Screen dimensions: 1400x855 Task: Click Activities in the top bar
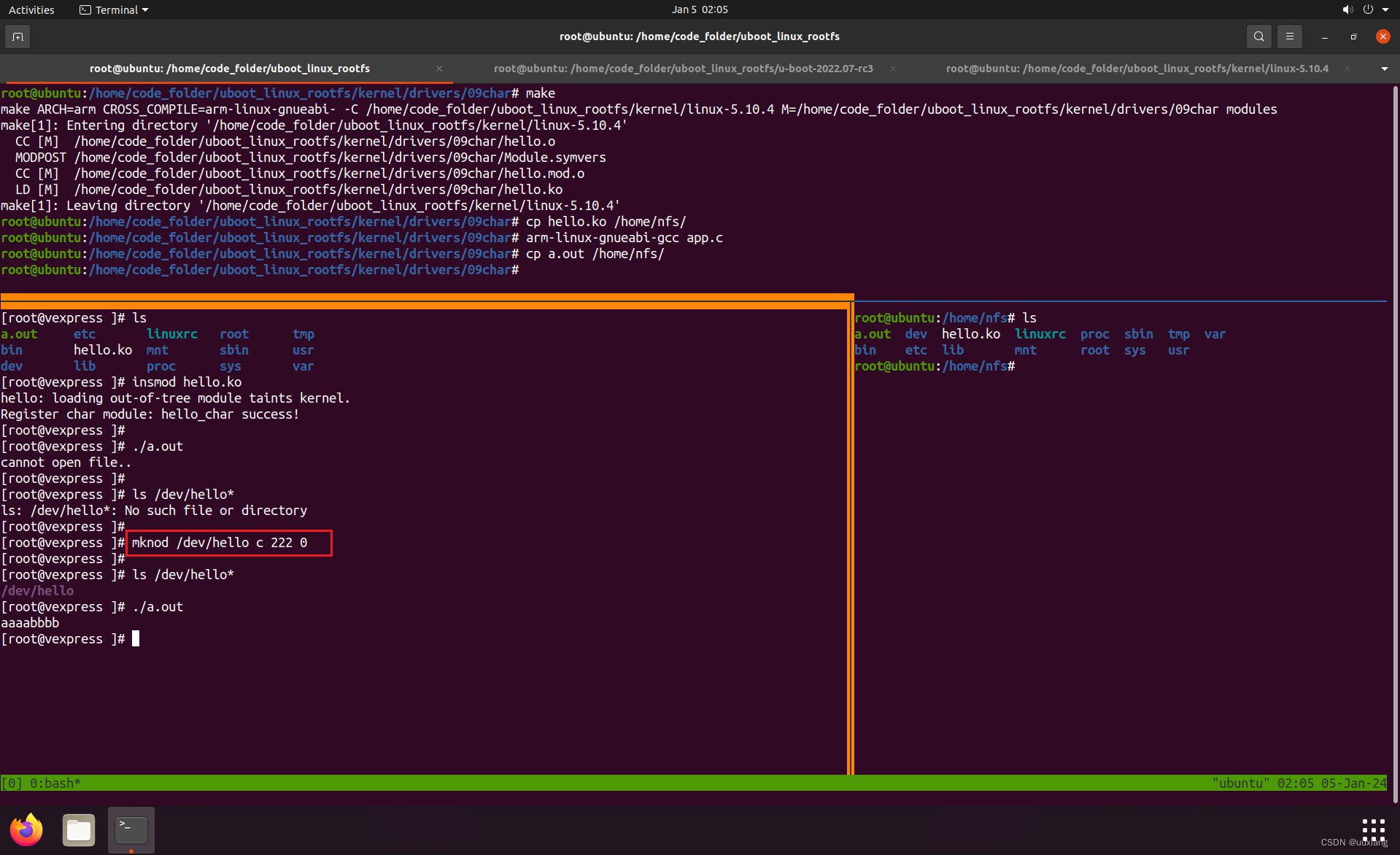point(31,9)
